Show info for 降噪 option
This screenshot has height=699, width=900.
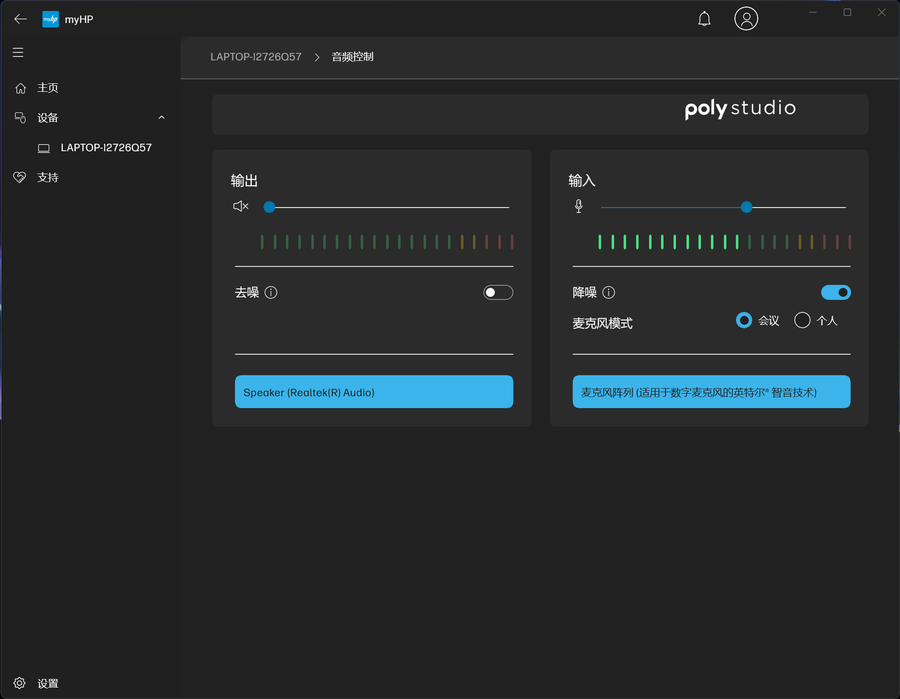[x=609, y=293]
